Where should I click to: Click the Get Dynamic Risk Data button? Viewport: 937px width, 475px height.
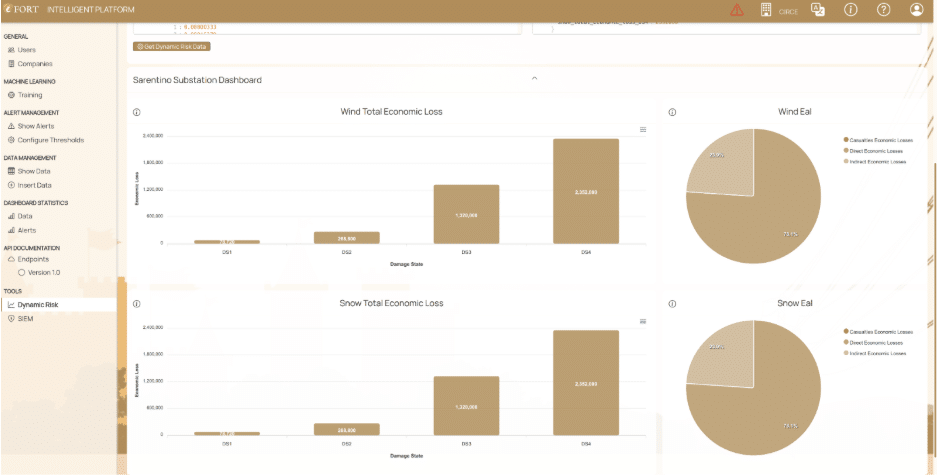click(x=172, y=46)
